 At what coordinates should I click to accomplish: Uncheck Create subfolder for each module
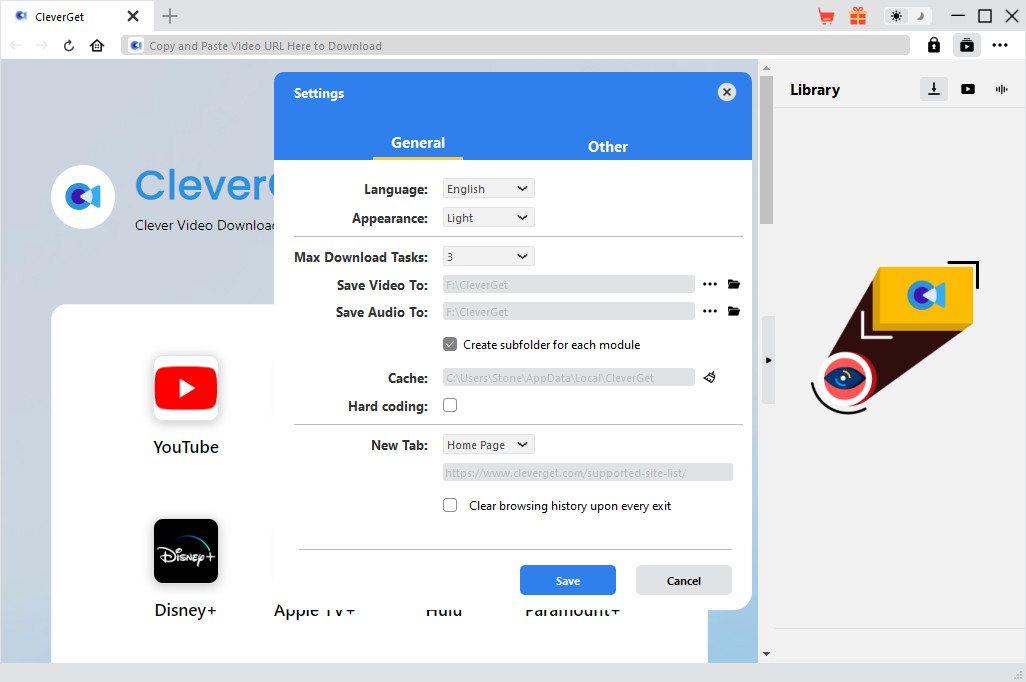tap(450, 344)
